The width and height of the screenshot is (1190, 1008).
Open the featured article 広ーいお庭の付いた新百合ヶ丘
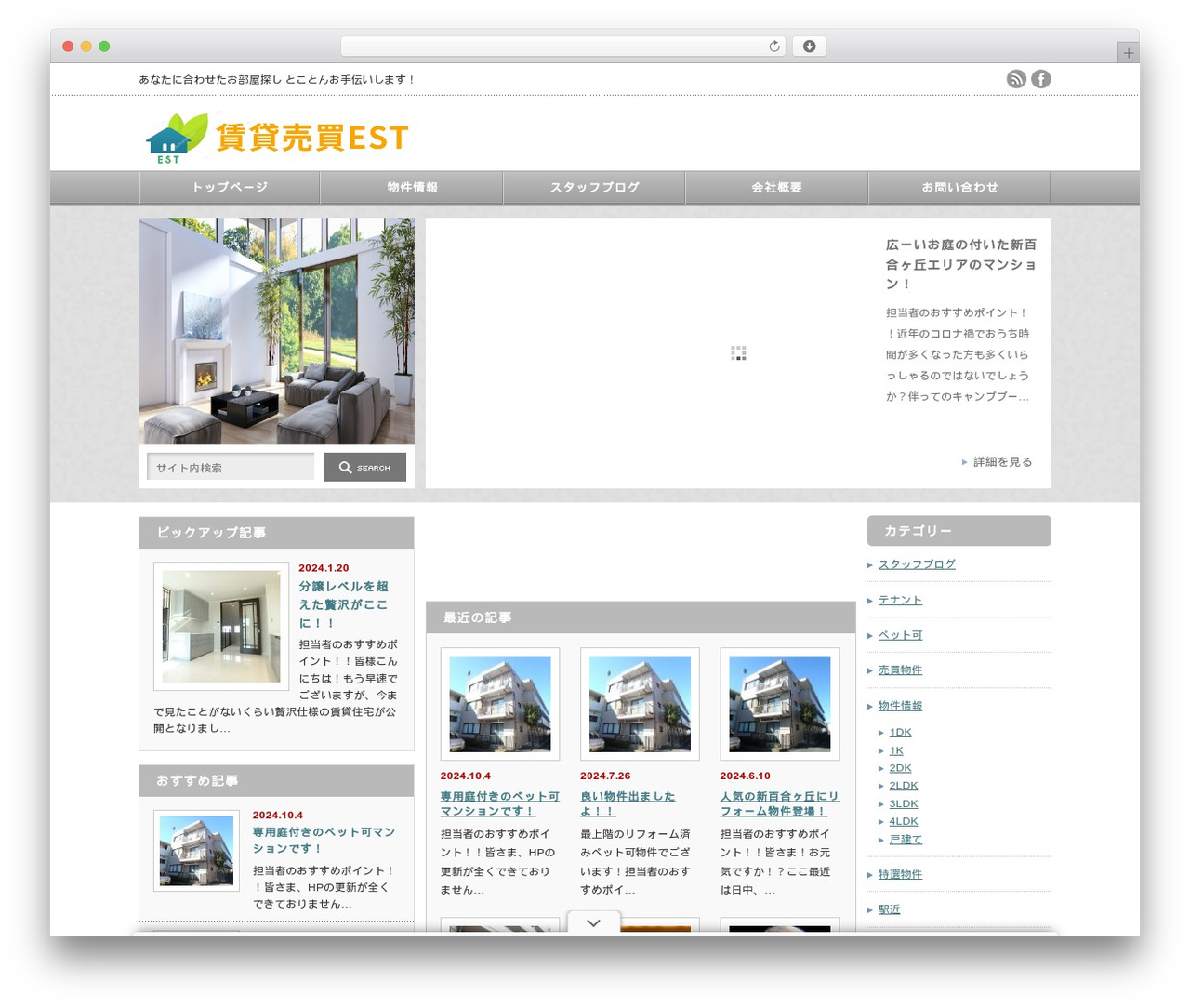point(961,264)
